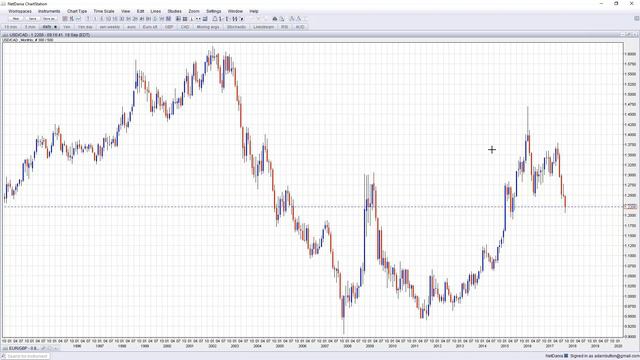Click the Yen shortcut button
This screenshot has height=360, width=640.
coord(67,27)
